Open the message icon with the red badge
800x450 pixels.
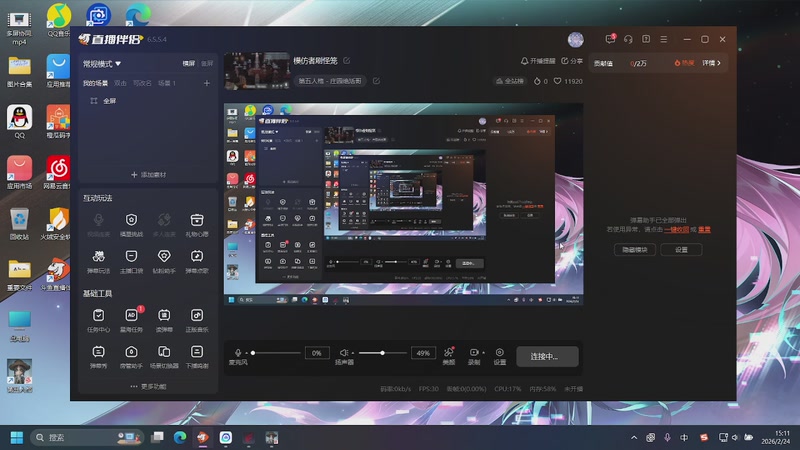(x=610, y=39)
